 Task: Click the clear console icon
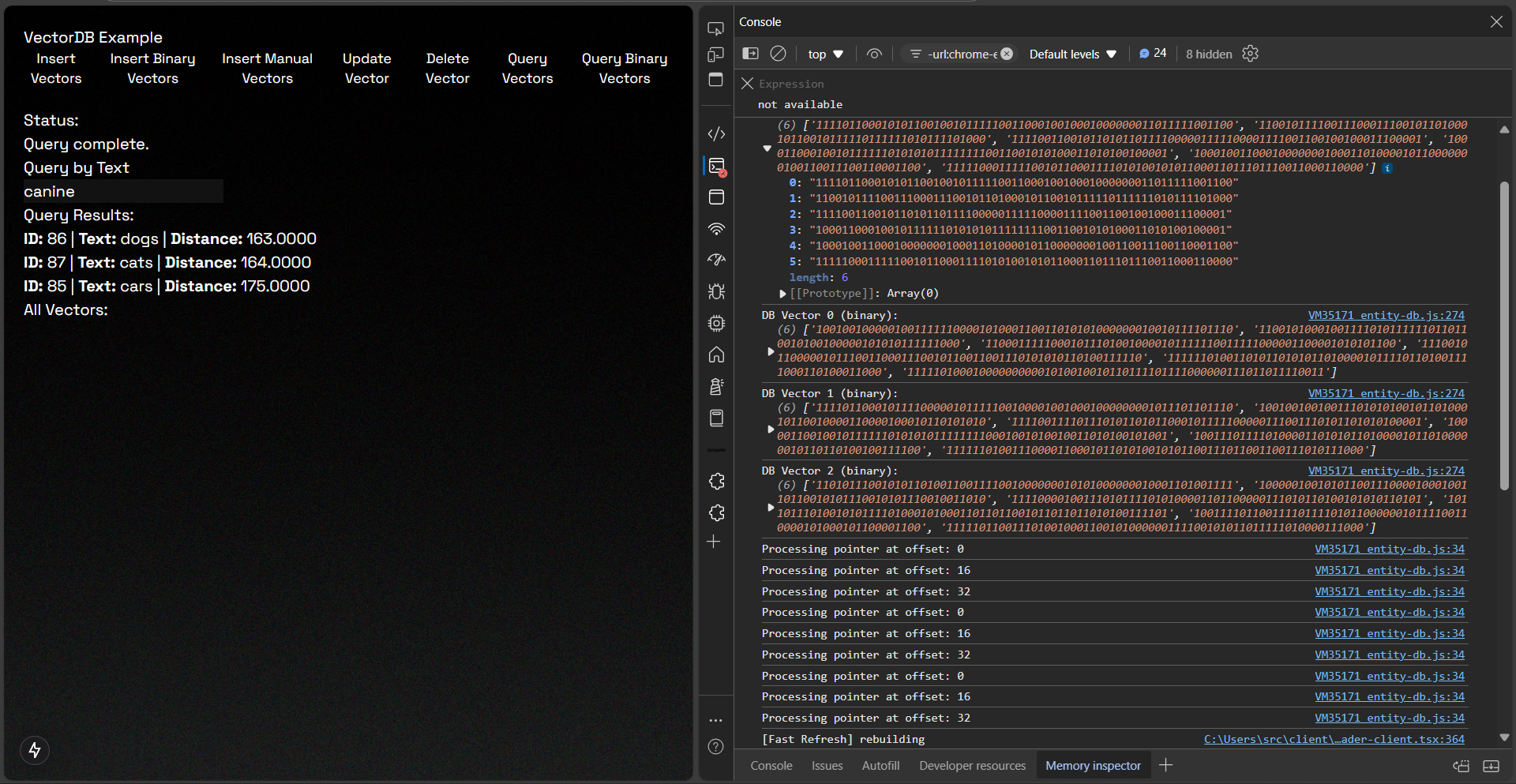[778, 54]
